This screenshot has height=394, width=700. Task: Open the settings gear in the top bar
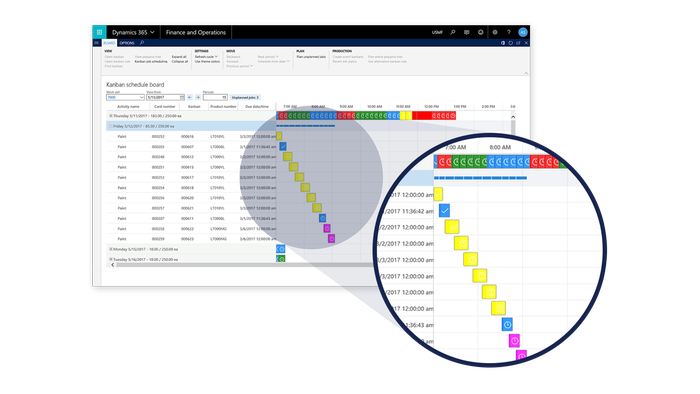tap(495, 32)
